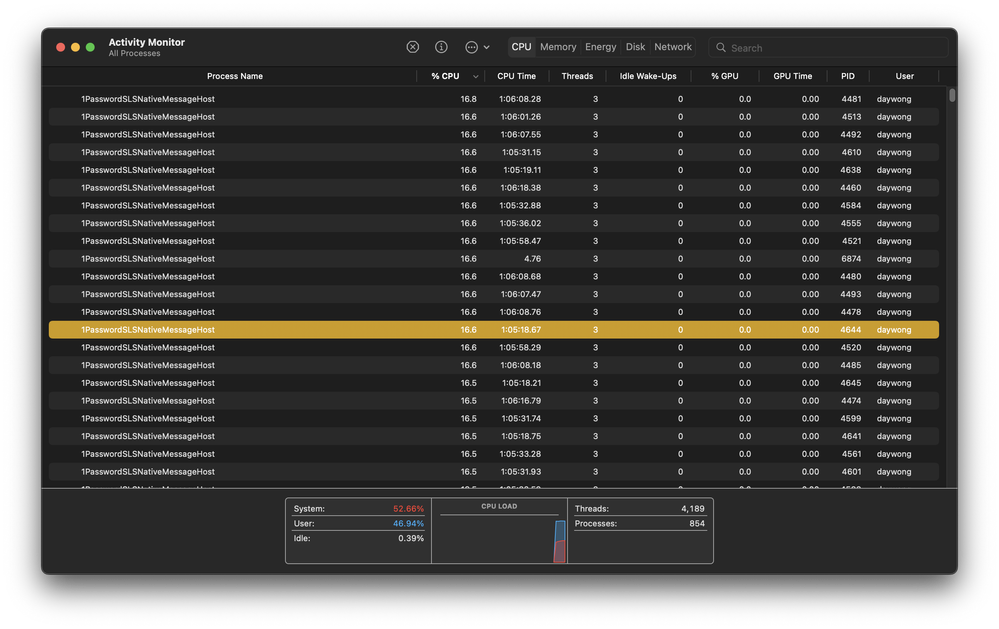The width and height of the screenshot is (999, 629).
Task: Sort processes by PID column header
Action: pyautogui.click(x=847, y=76)
